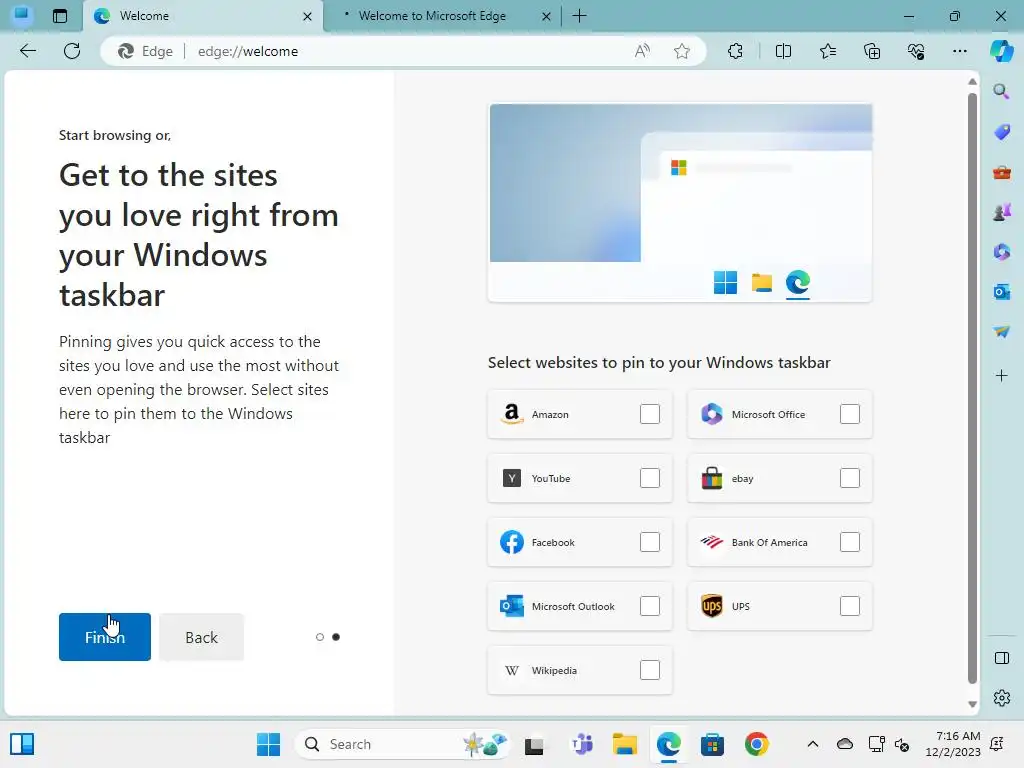Image resolution: width=1024 pixels, height=768 pixels.
Task: Toggle sidebar visibility icon near bottom
Action: point(1001,658)
